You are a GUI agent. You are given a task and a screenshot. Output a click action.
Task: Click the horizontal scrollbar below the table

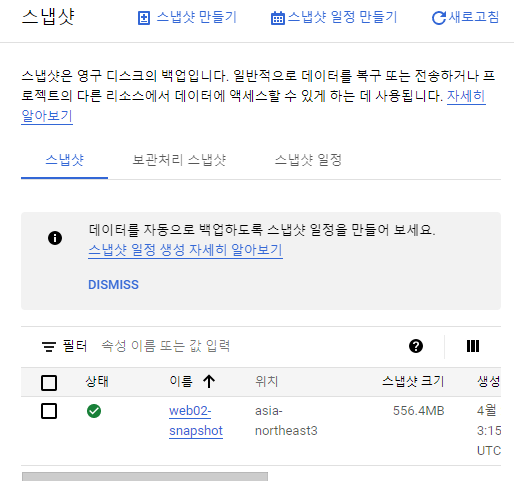[145, 476]
